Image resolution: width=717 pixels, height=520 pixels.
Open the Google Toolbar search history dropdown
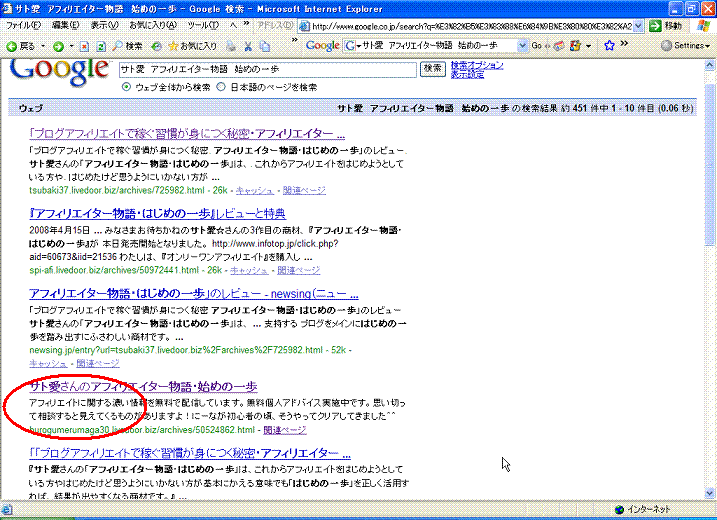tap(522, 45)
